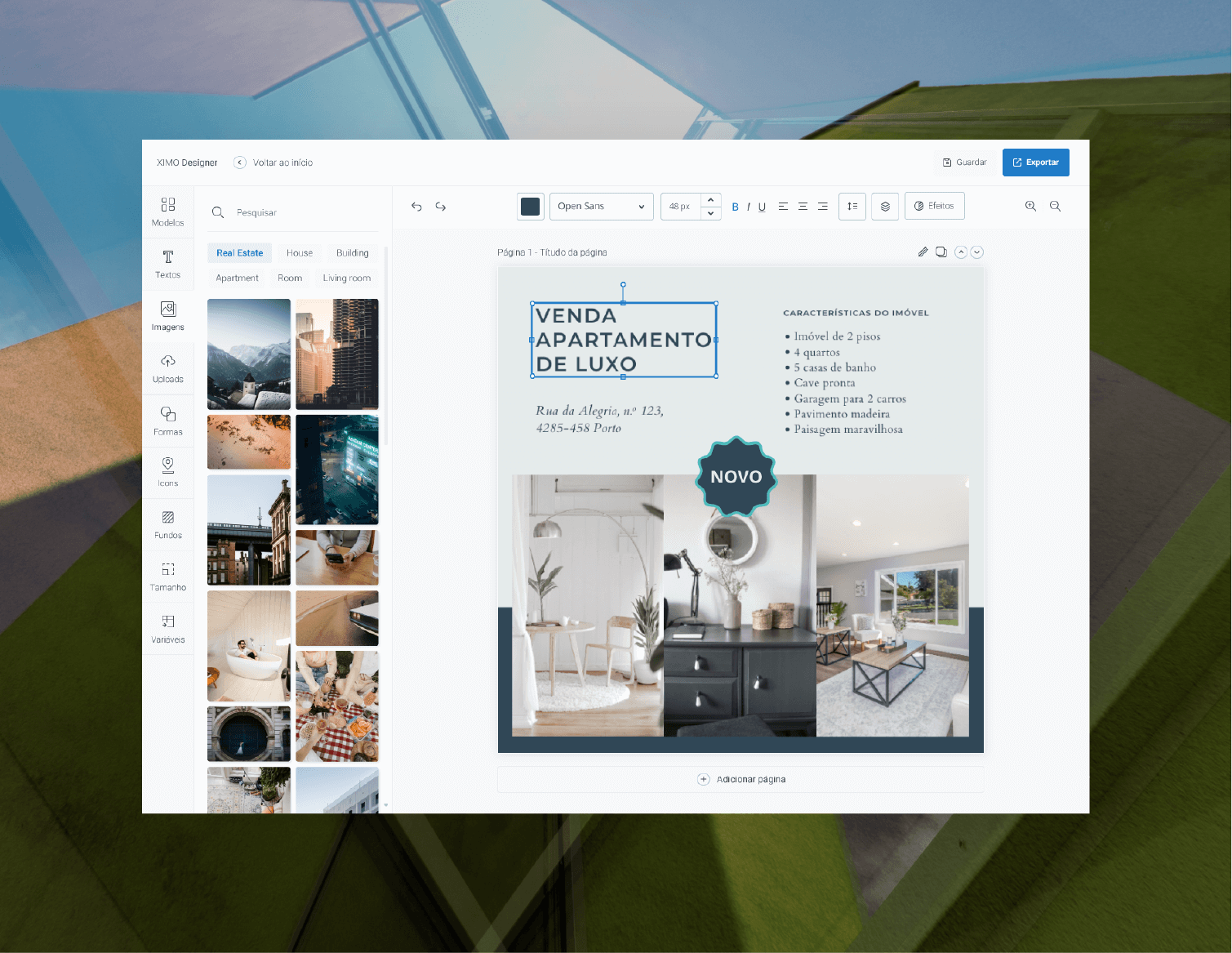Open the Open Sans font dropdown
This screenshot has width=1232, height=953.
(601, 207)
